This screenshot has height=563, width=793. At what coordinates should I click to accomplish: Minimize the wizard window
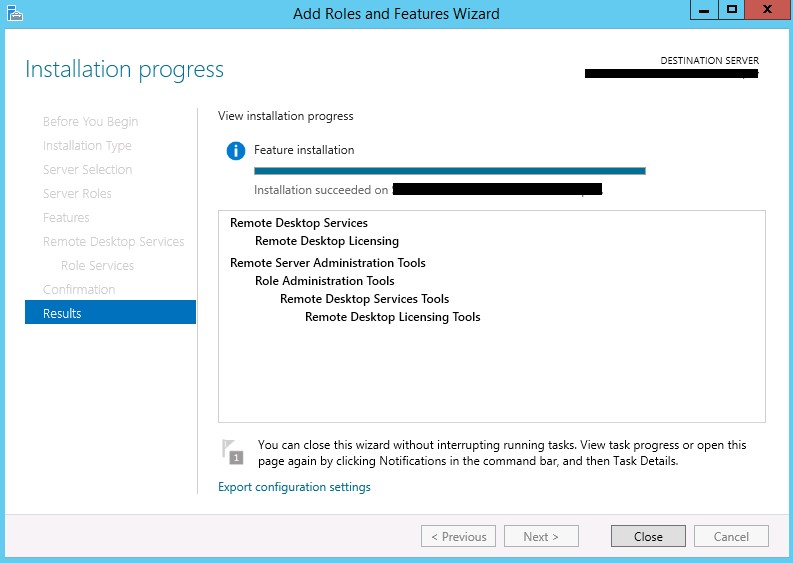tap(704, 10)
